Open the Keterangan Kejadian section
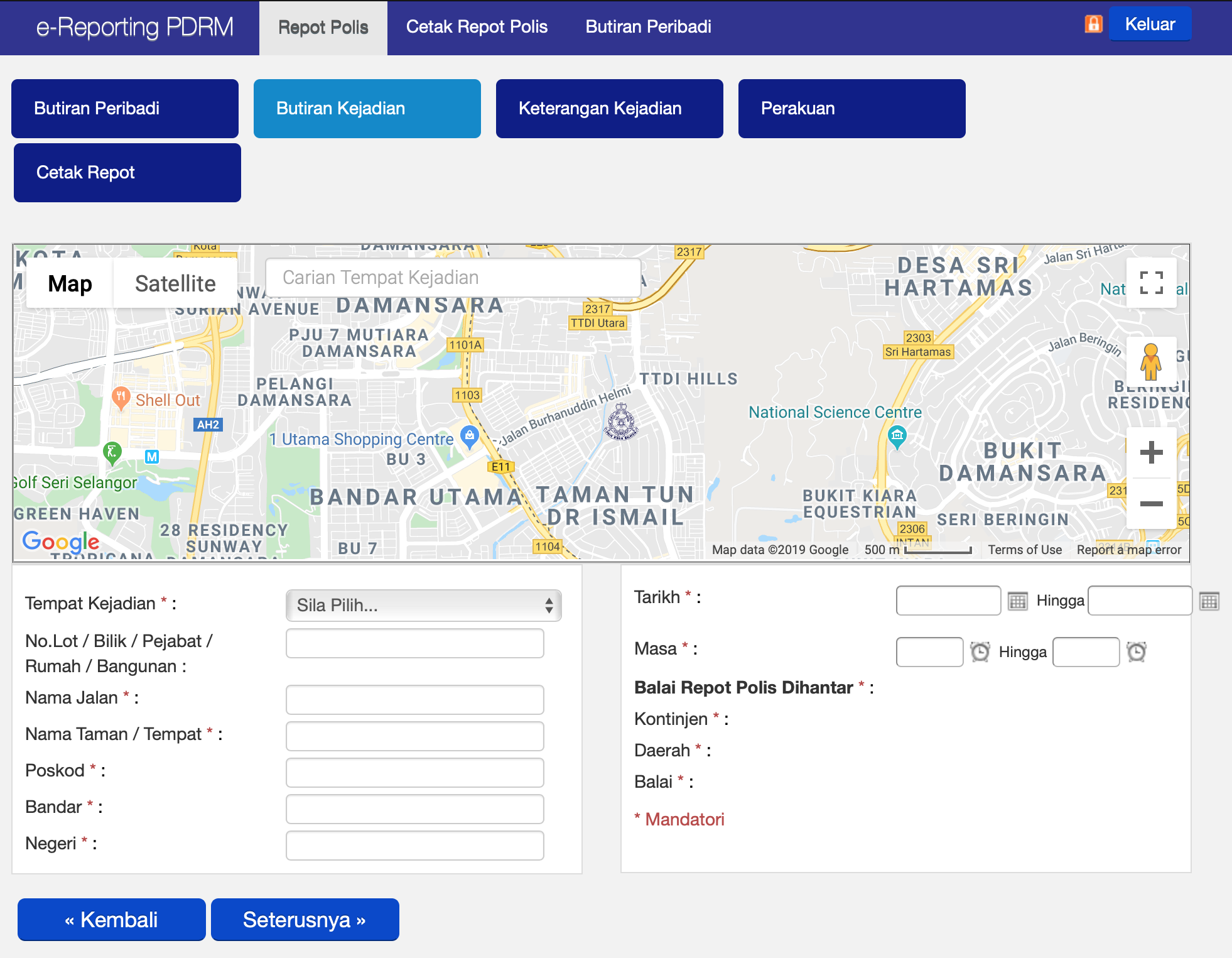The image size is (1232, 958). 608,108
